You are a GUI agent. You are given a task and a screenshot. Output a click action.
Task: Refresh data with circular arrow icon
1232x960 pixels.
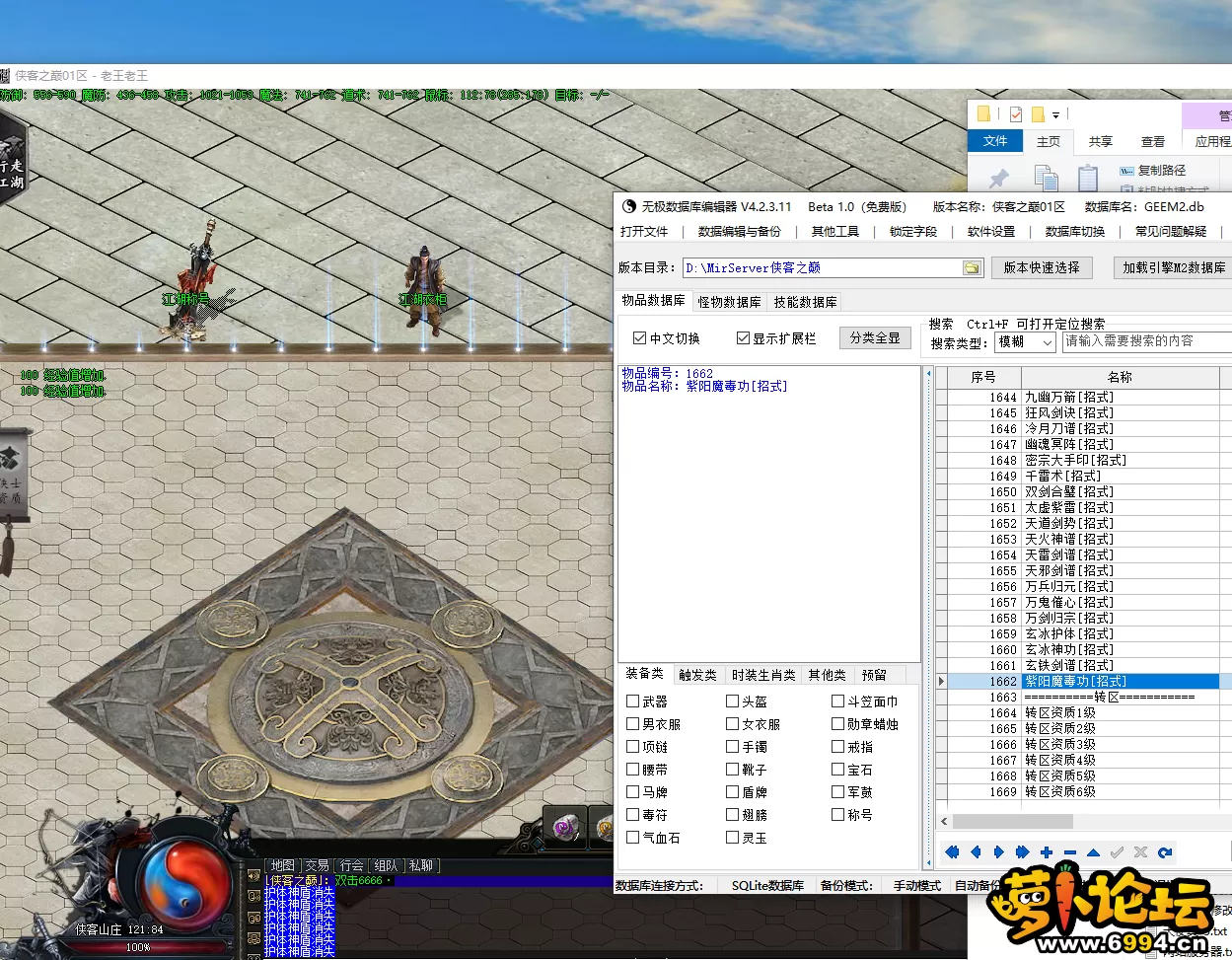(x=1165, y=852)
